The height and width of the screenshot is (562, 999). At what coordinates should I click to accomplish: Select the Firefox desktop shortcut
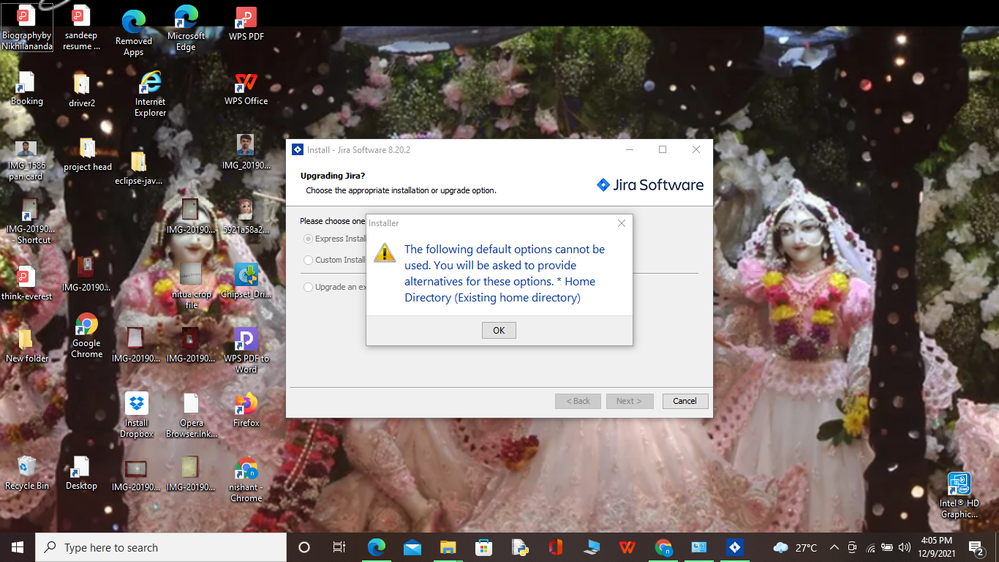tap(246, 410)
